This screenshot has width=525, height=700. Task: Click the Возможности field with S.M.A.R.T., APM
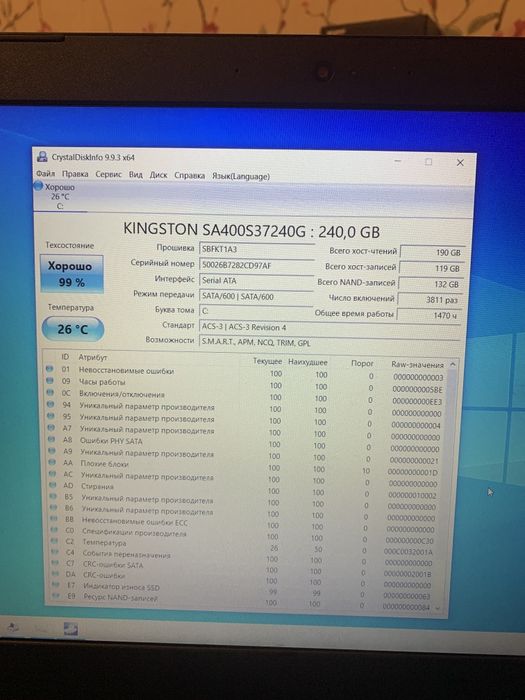329,343
